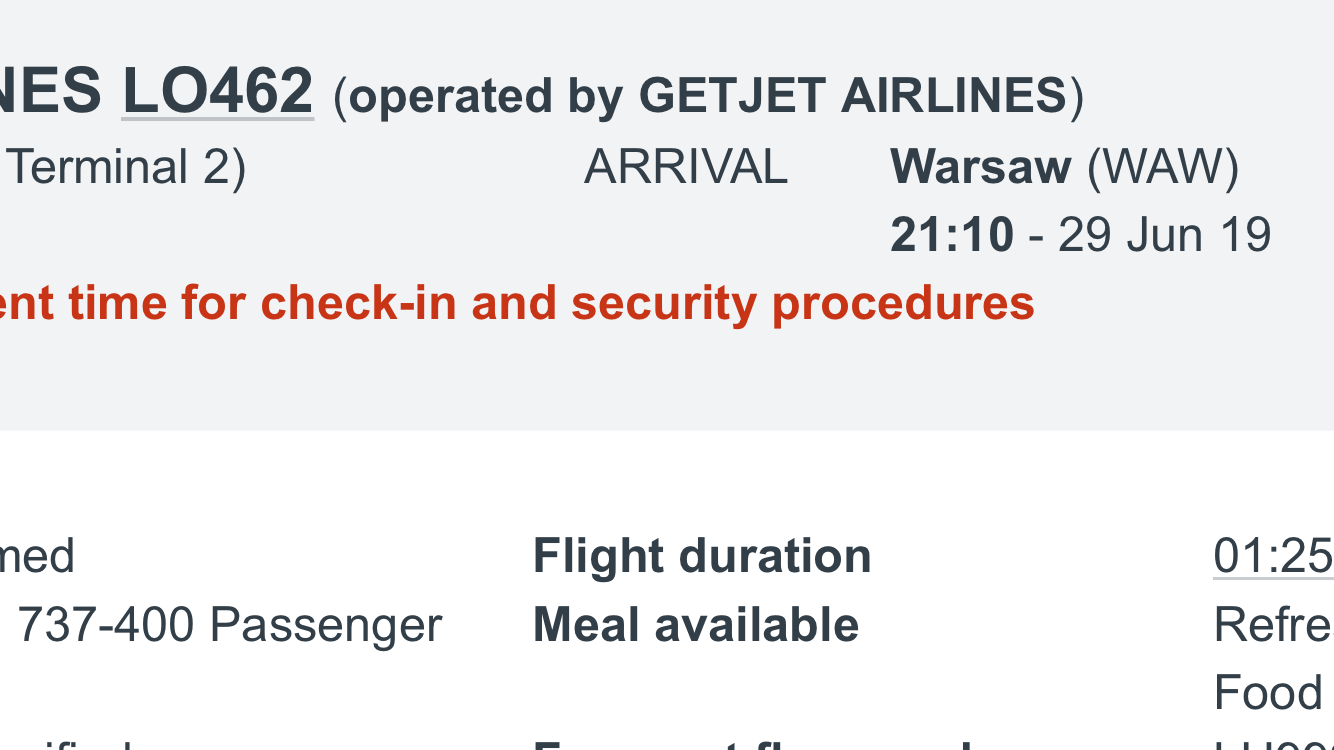Click the partial 'med' status text
This screenshot has height=750, width=1334.
point(37,556)
